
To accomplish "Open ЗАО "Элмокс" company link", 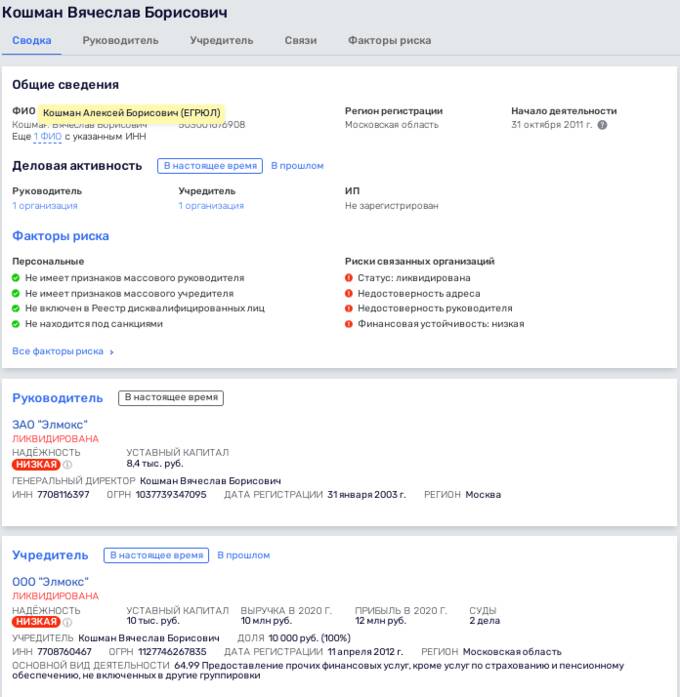I will (50, 425).
